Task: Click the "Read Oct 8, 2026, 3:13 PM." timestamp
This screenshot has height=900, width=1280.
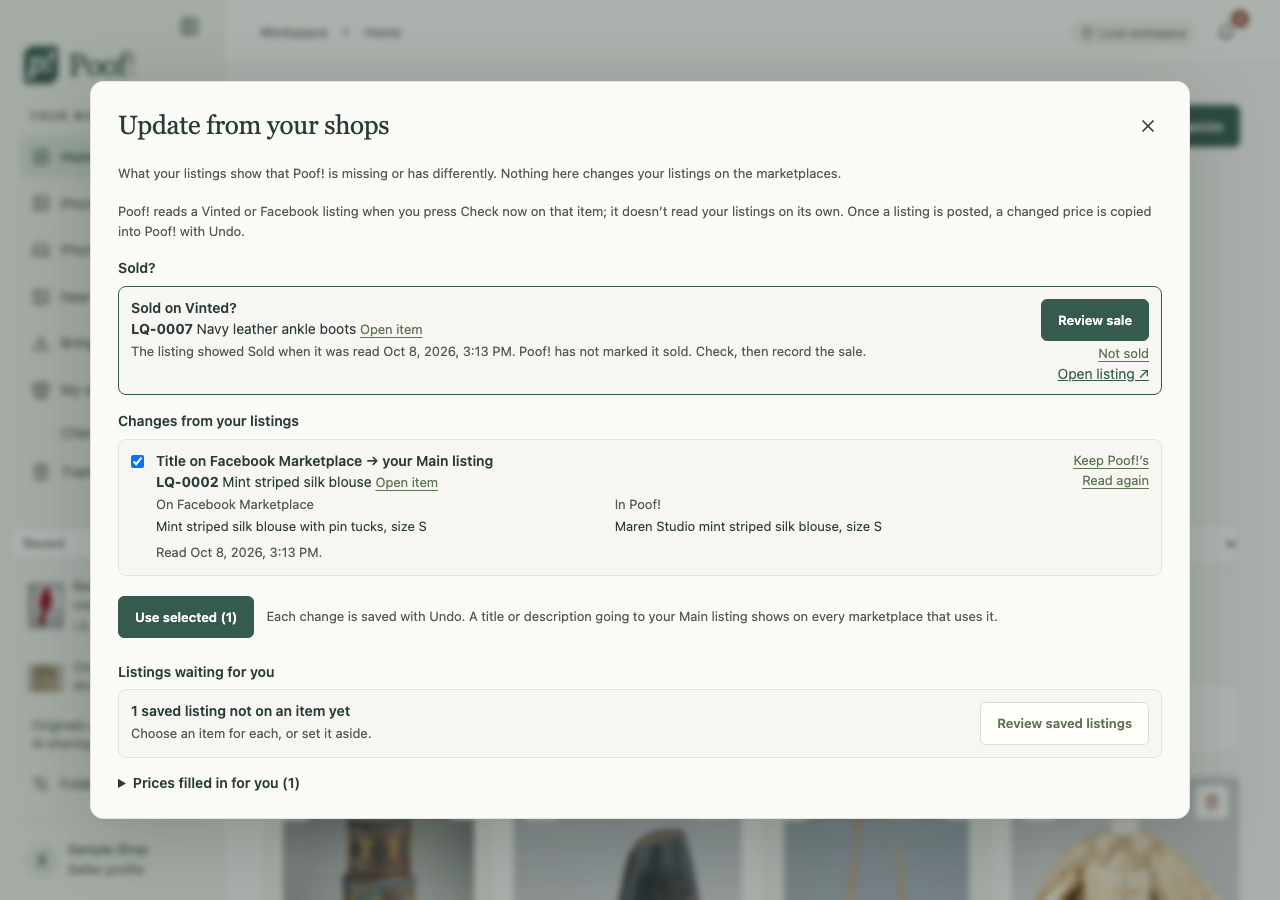Action: click(239, 552)
